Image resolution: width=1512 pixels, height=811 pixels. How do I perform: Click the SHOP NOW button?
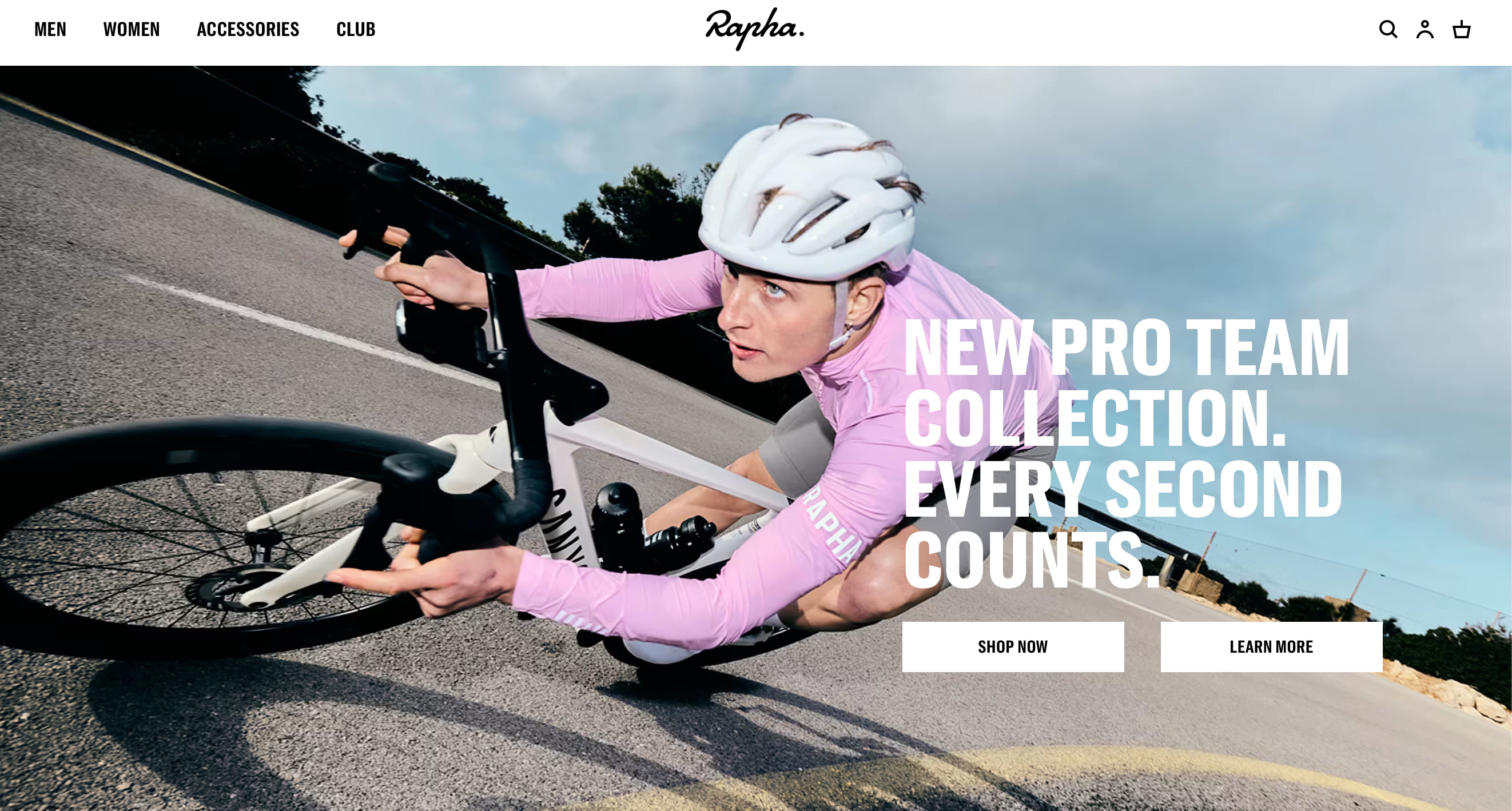[1013, 647]
